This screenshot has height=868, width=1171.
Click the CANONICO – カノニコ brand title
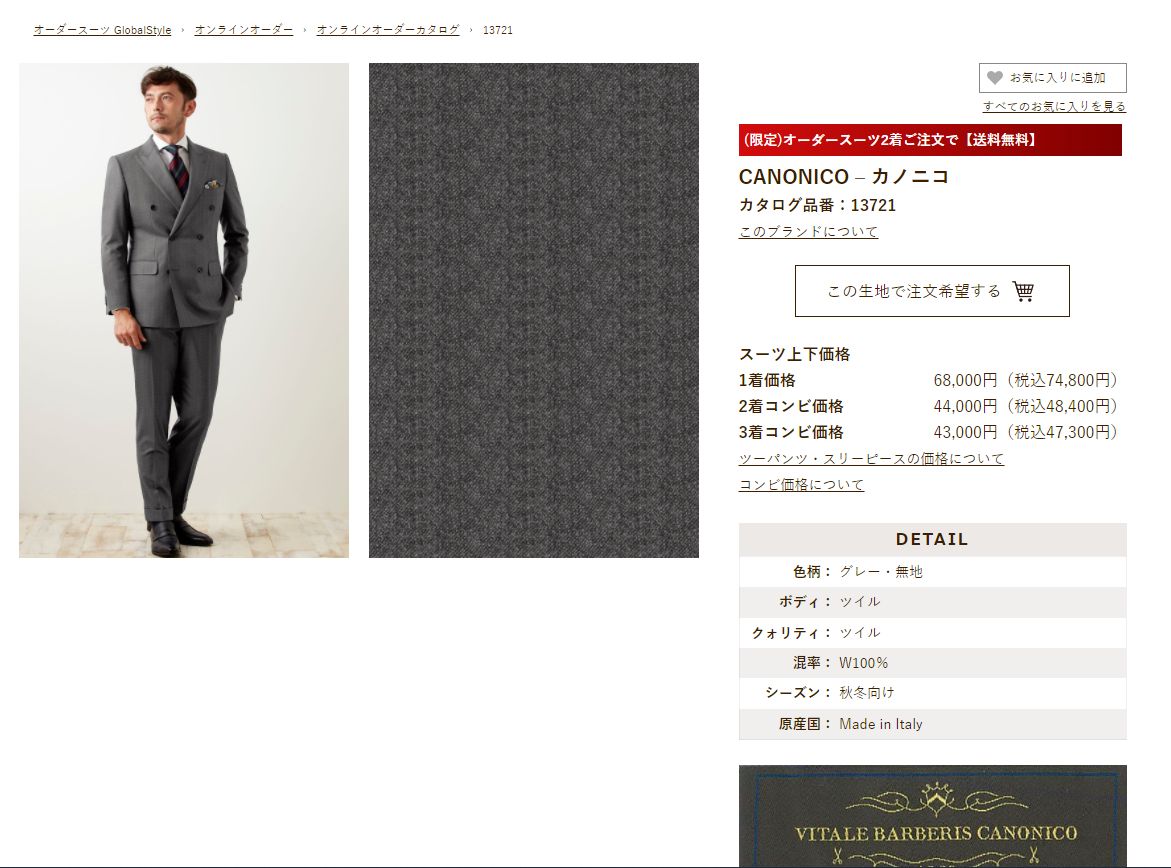point(843,177)
